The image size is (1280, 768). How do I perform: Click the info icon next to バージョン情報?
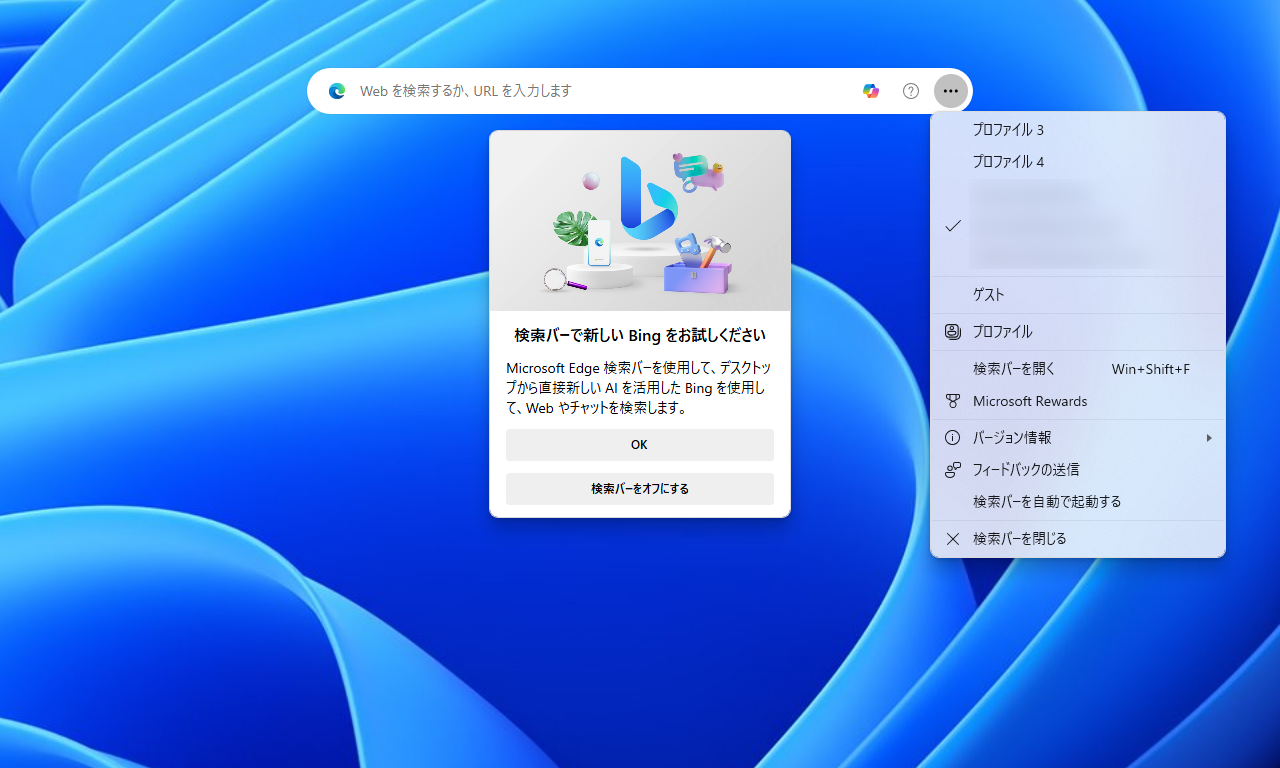(951, 437)
